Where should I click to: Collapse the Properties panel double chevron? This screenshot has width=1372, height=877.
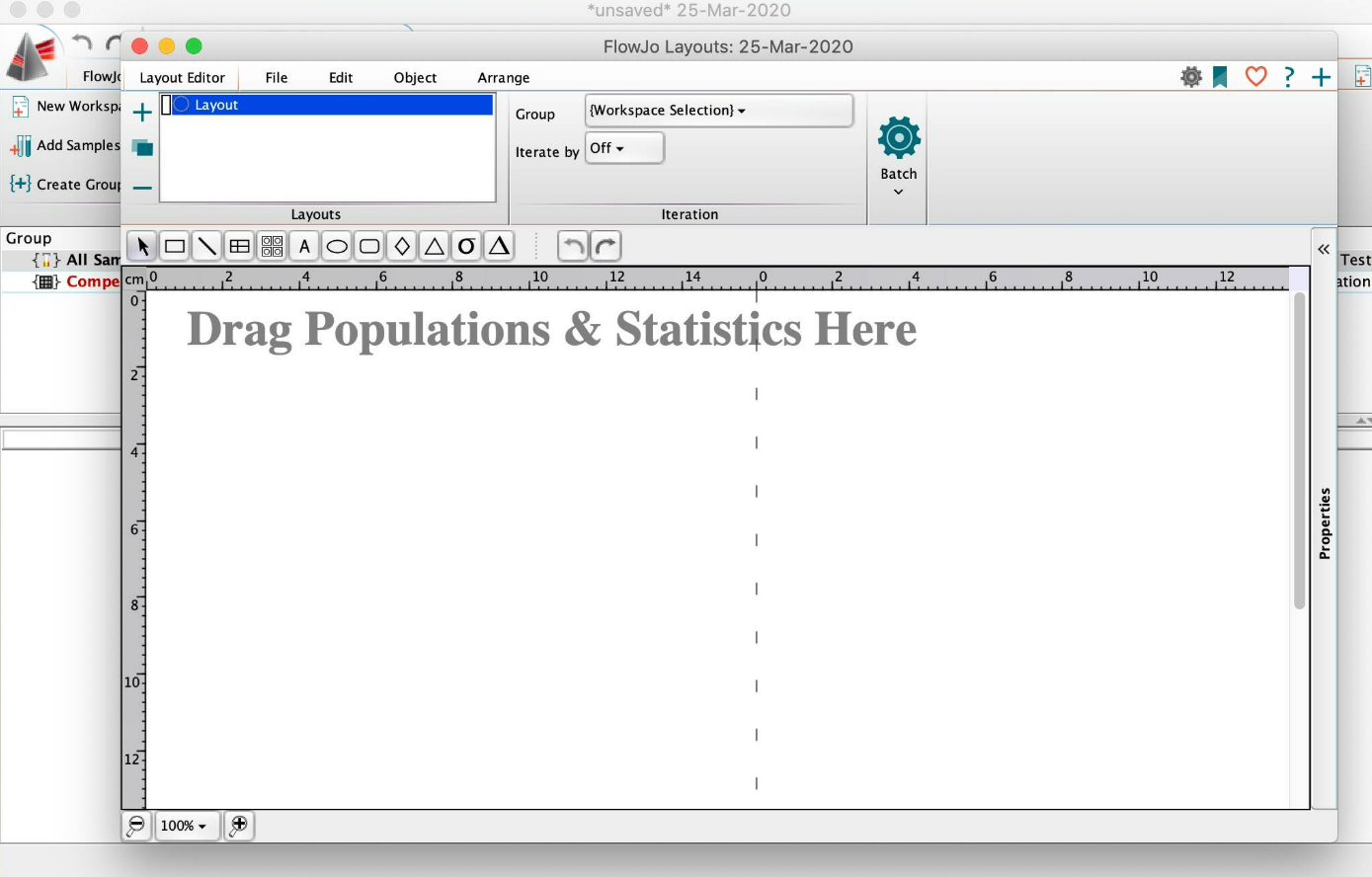(x=1324, y=250)
